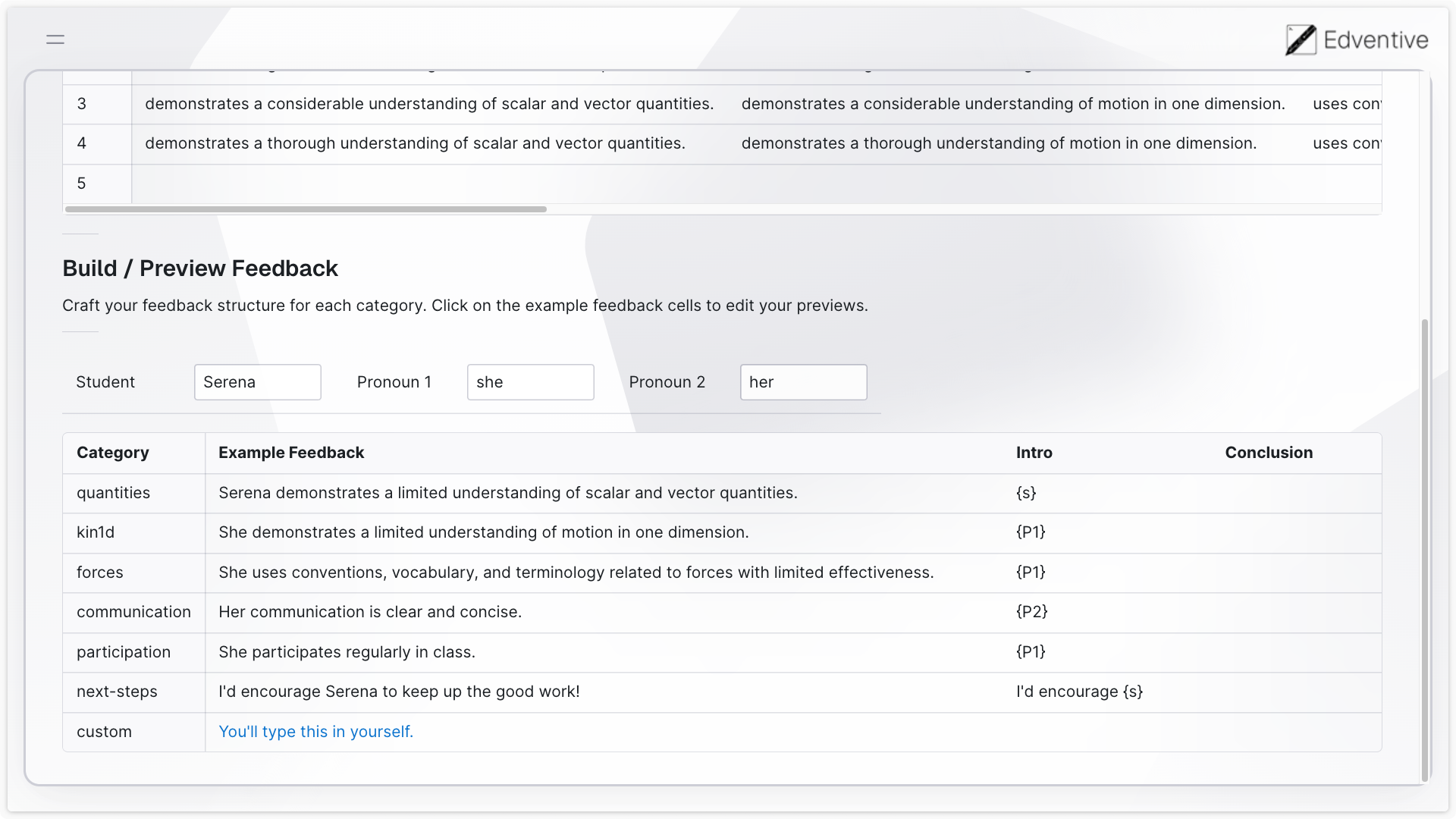Click row 4 motion in one dimension cell
1456x819 pixels.
pos(1014,143)
